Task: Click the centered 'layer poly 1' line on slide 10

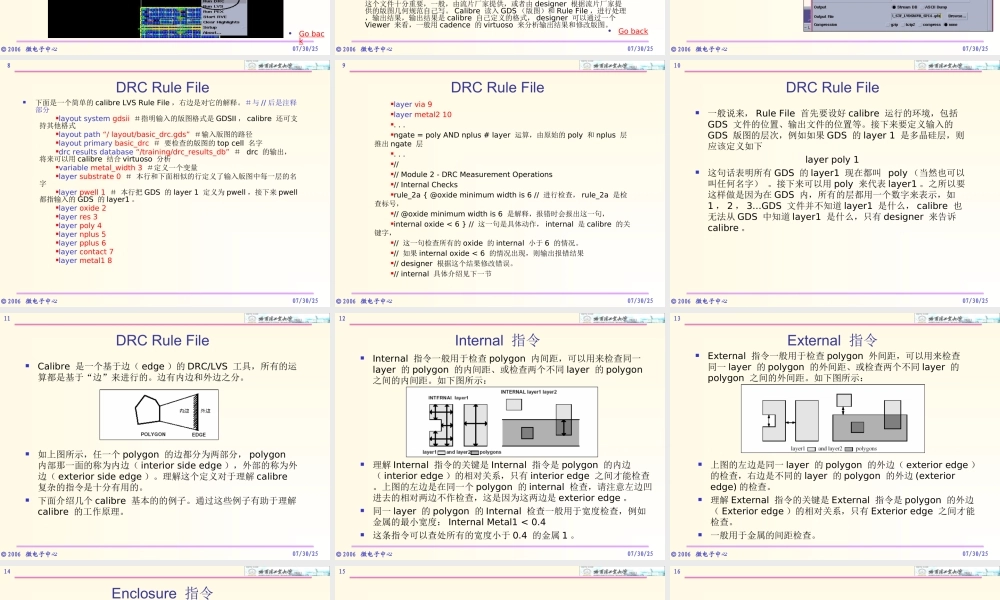Action: pos(832,159)
